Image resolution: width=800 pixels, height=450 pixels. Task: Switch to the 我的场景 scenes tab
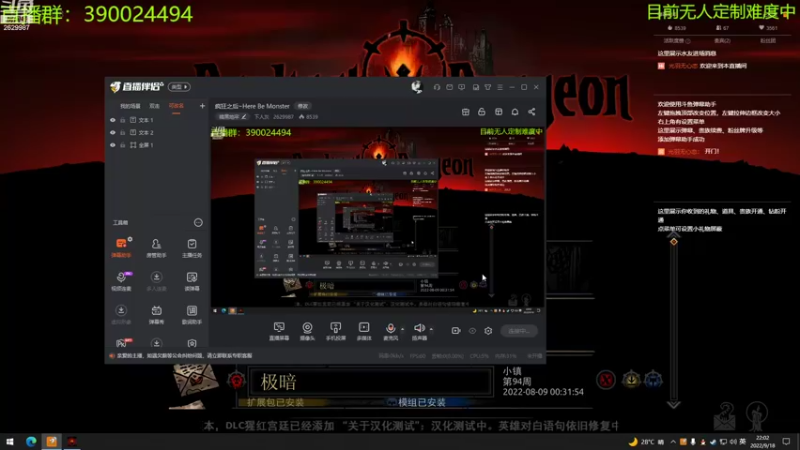pos(130,106)
